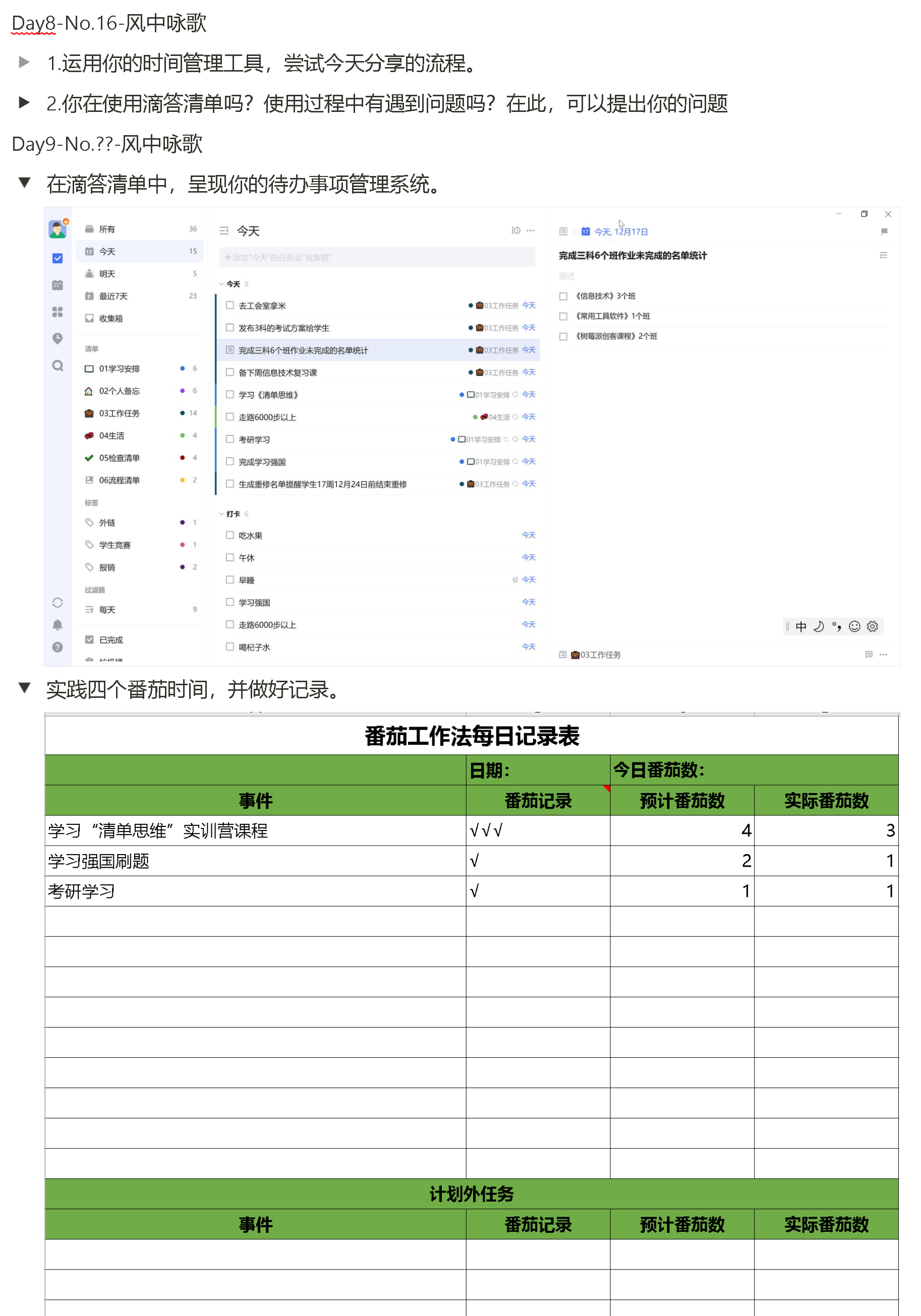Screen dimensions: 921x1316
Task: Open the 03工作任务 list in sidebar
Action: 141,413
